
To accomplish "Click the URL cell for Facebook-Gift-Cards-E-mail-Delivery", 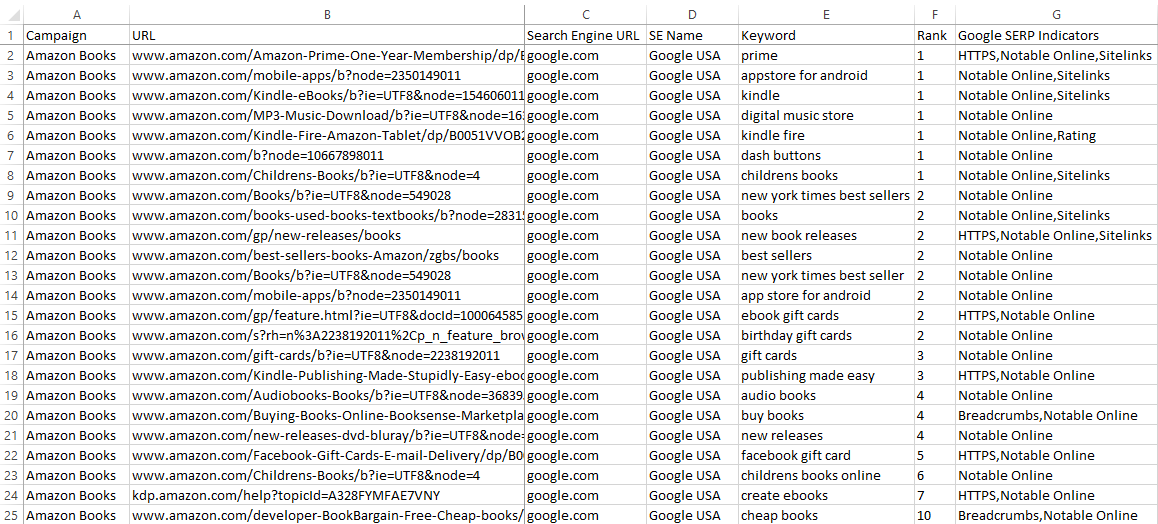I will coord(327,455).
